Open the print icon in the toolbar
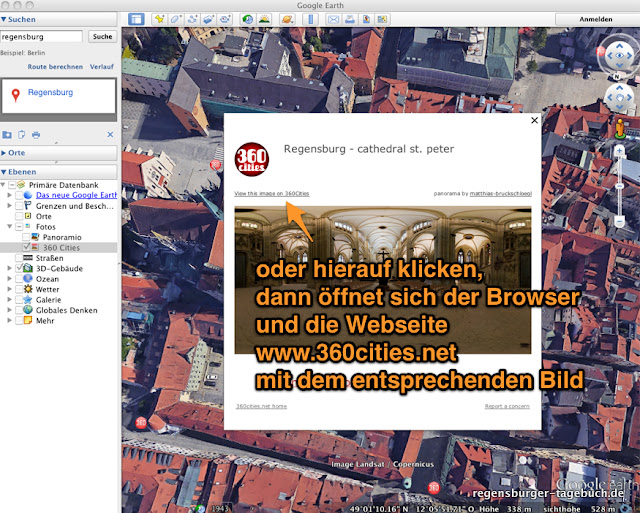This screenshot has width=640, height=513. (x=350, y=19)
